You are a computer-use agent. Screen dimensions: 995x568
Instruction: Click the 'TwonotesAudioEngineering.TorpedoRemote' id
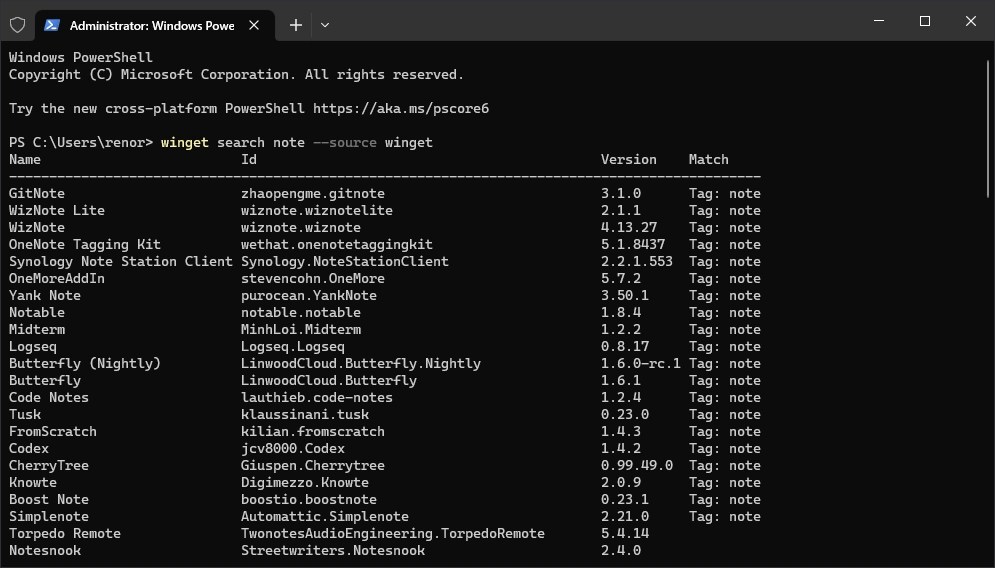point(393,534)
